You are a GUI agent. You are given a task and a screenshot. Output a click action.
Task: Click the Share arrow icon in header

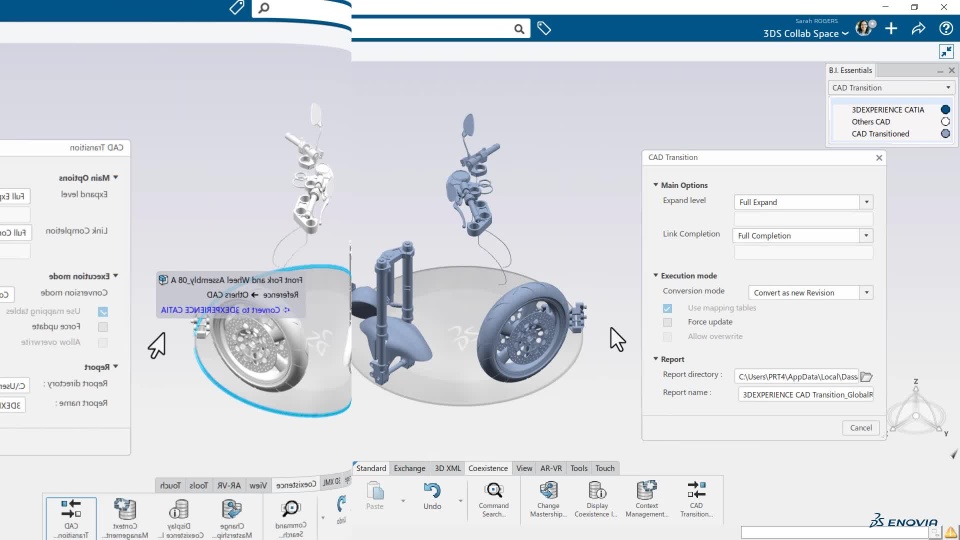click(x=918, y=28)
